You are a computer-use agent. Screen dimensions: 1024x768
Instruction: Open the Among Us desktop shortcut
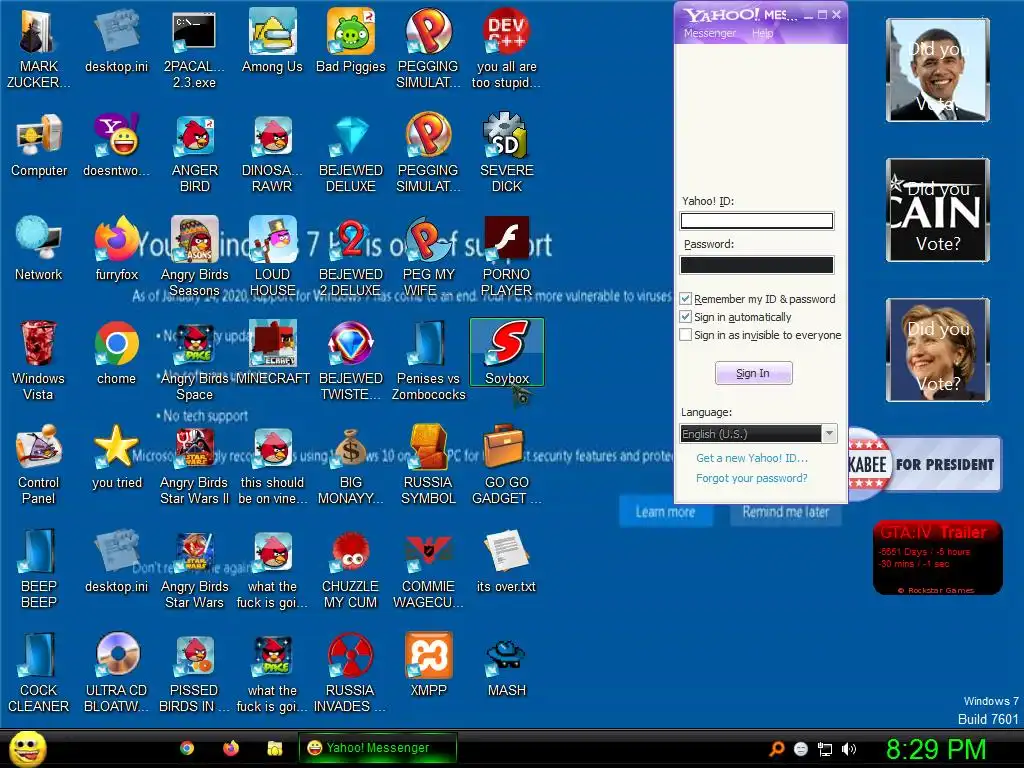(272, 40)
